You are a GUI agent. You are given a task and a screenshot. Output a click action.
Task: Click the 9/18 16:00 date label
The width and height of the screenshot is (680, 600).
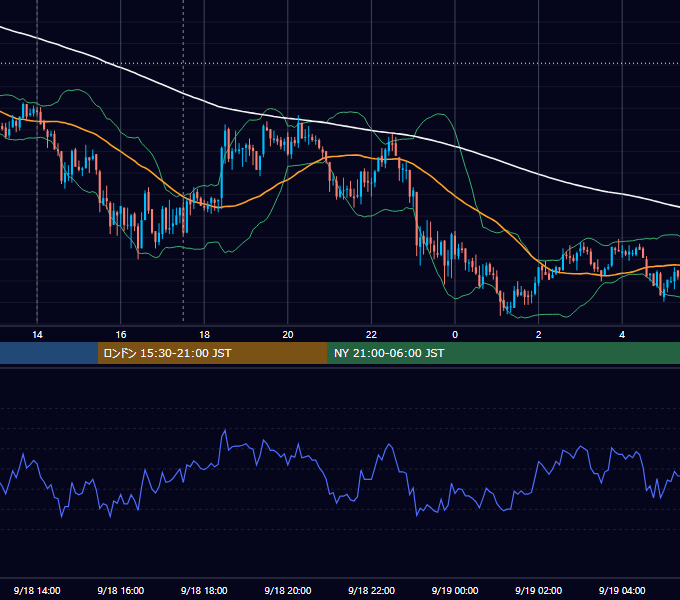(121, 590)
